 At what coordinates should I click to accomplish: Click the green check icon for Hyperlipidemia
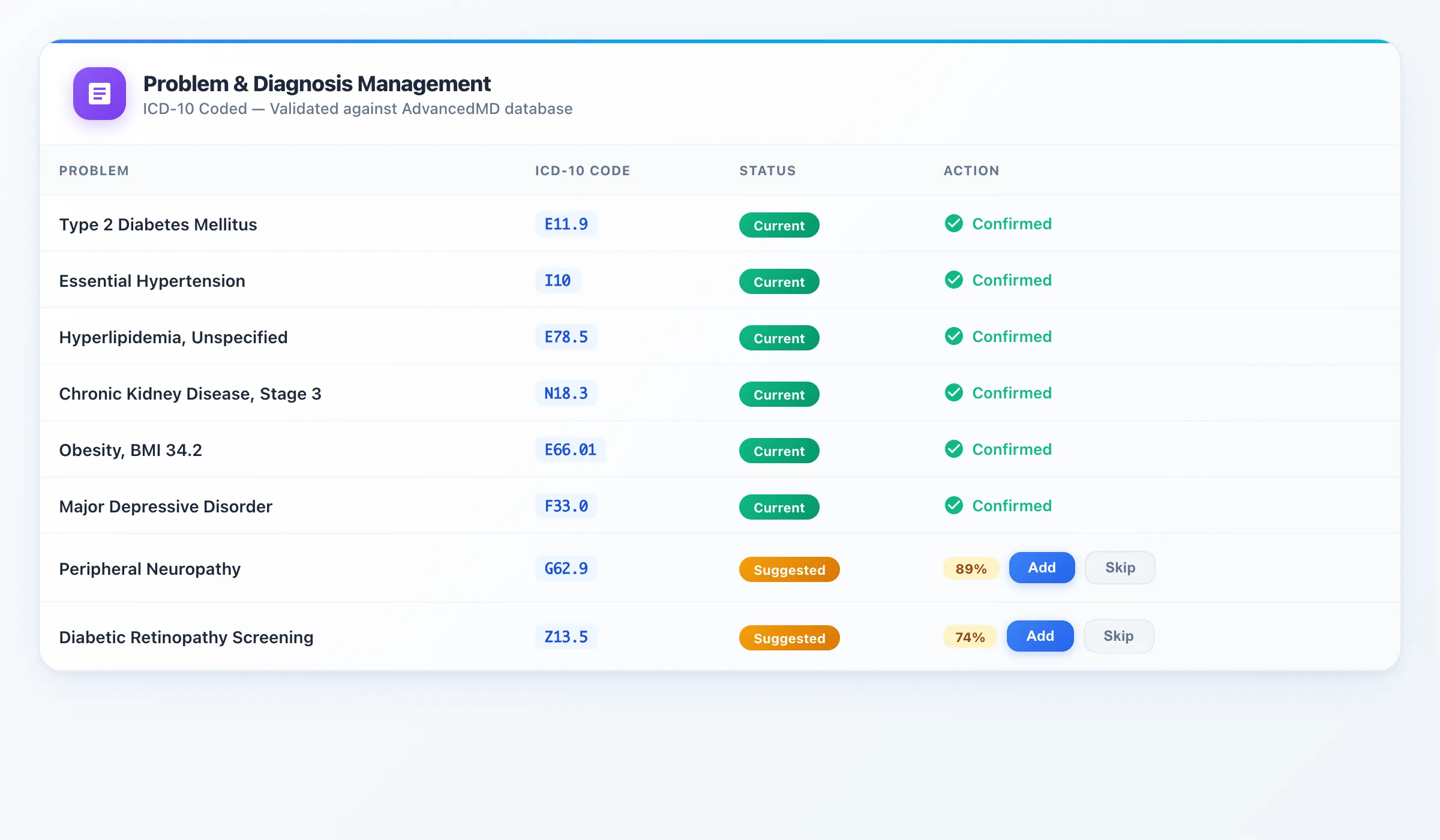tap(954, 337)
